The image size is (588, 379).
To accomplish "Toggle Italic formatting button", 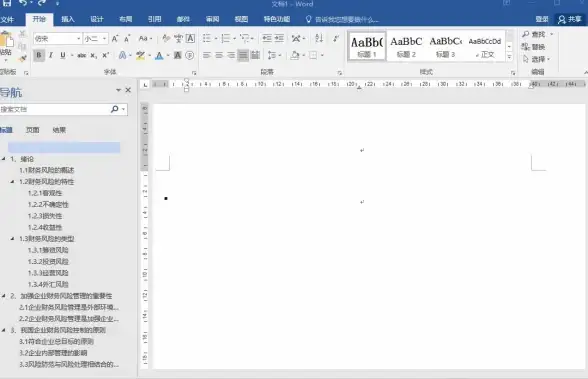I will point(51,55).
